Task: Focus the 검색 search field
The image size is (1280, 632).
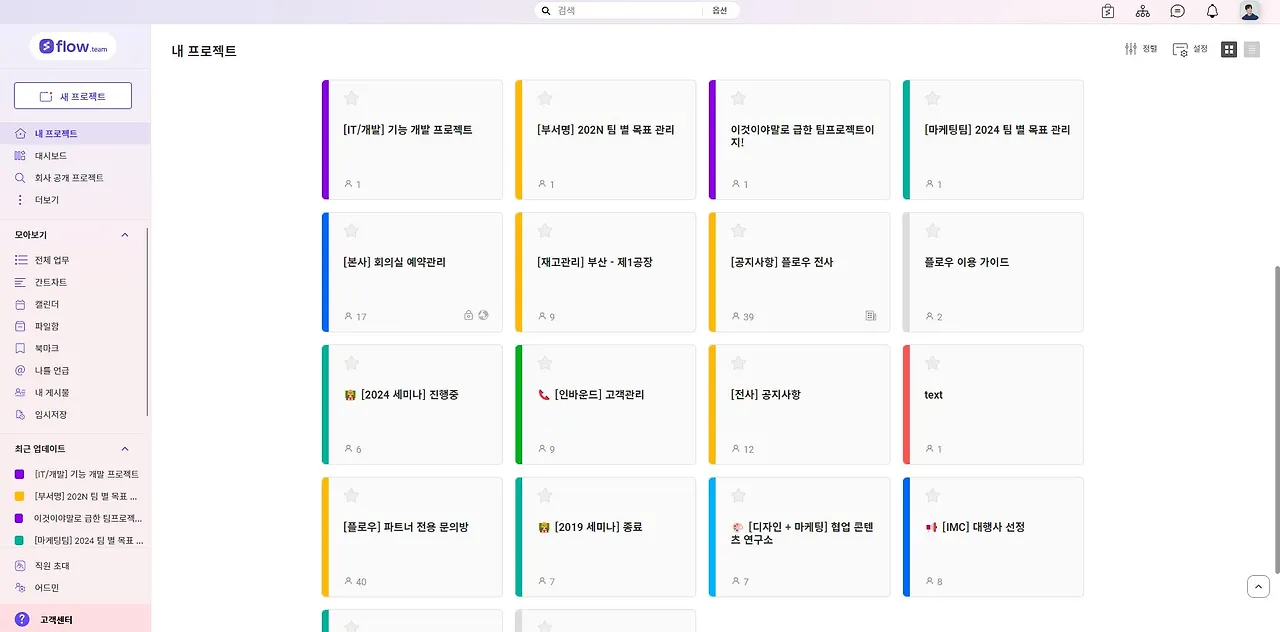Action: 628,11
